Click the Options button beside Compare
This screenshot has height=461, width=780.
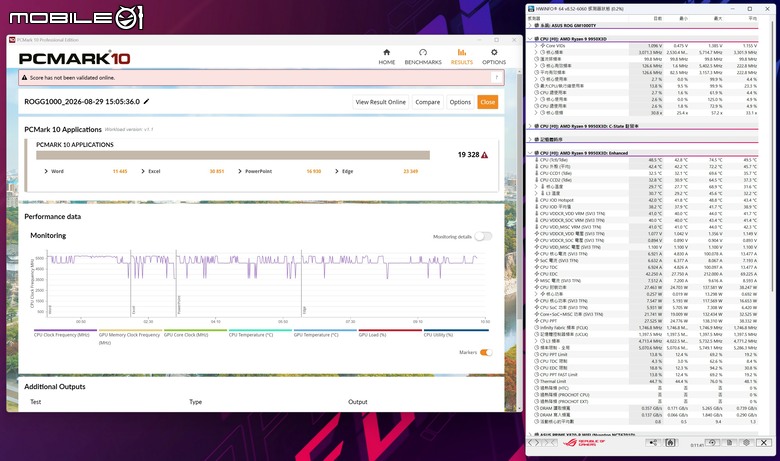[460, 102]
